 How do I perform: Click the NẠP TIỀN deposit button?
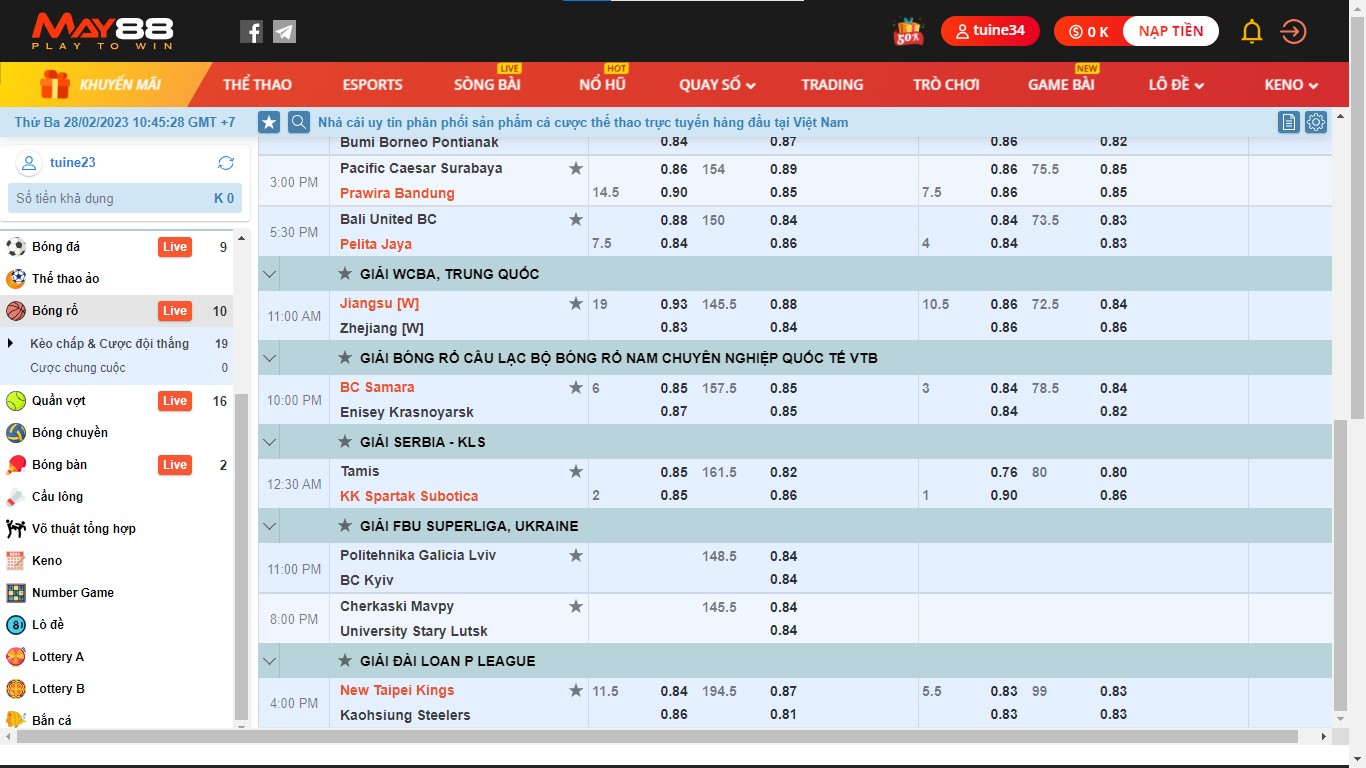tap(1171, 31)
